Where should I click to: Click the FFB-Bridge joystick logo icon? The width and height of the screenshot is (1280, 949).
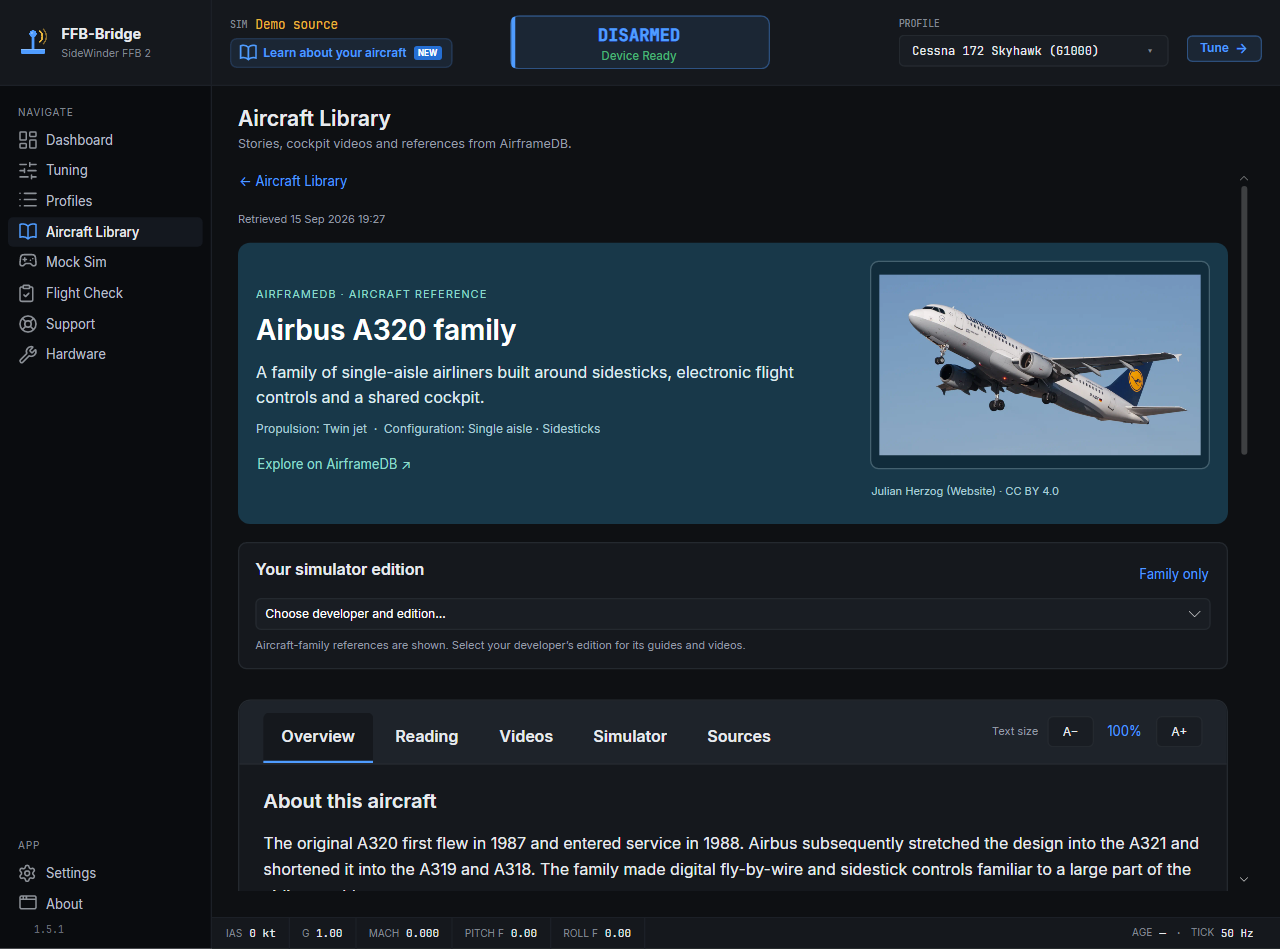tap(34, 42)
